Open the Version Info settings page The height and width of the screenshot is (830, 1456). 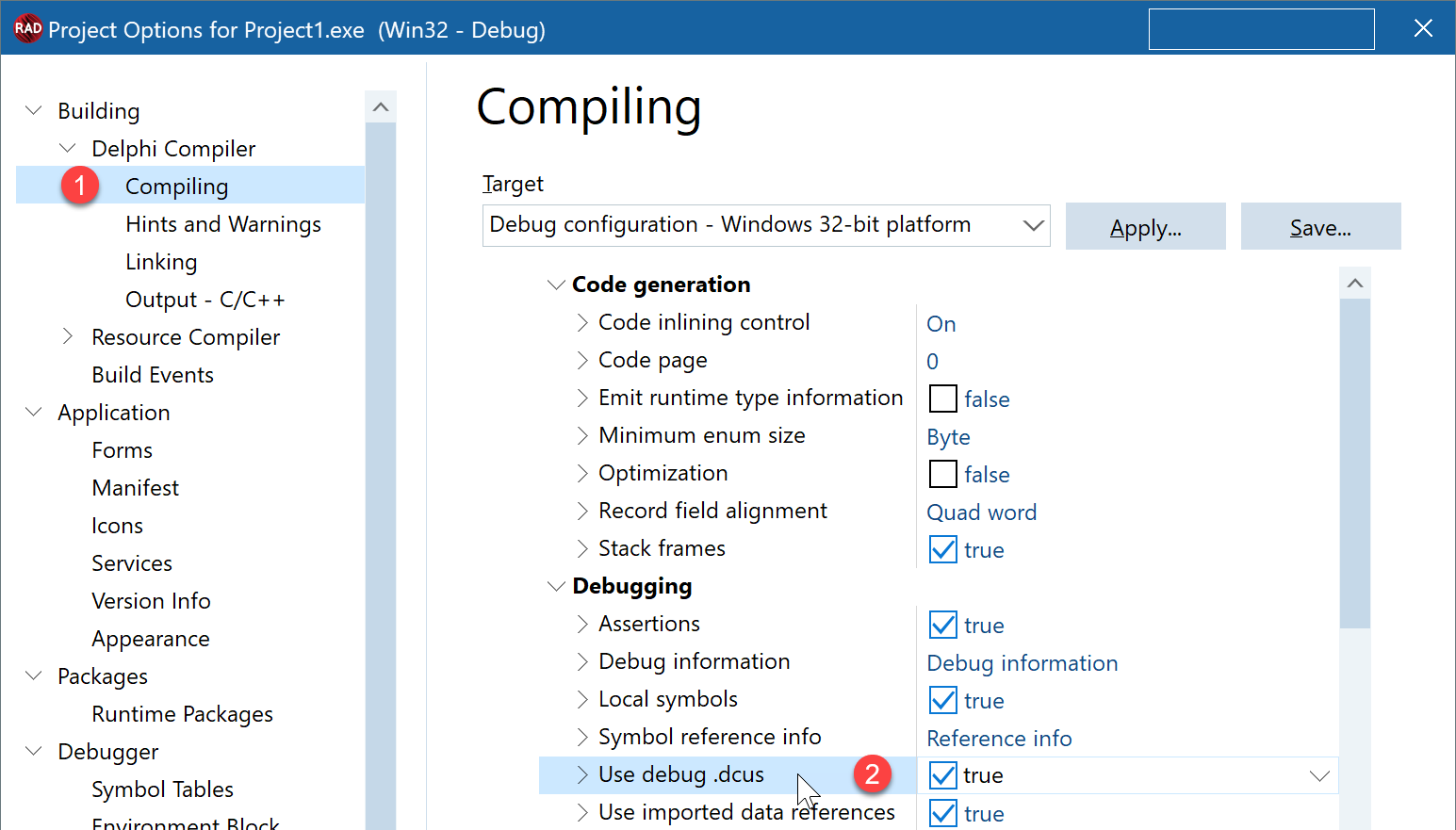pyautogui.click(x=151, y=600)
